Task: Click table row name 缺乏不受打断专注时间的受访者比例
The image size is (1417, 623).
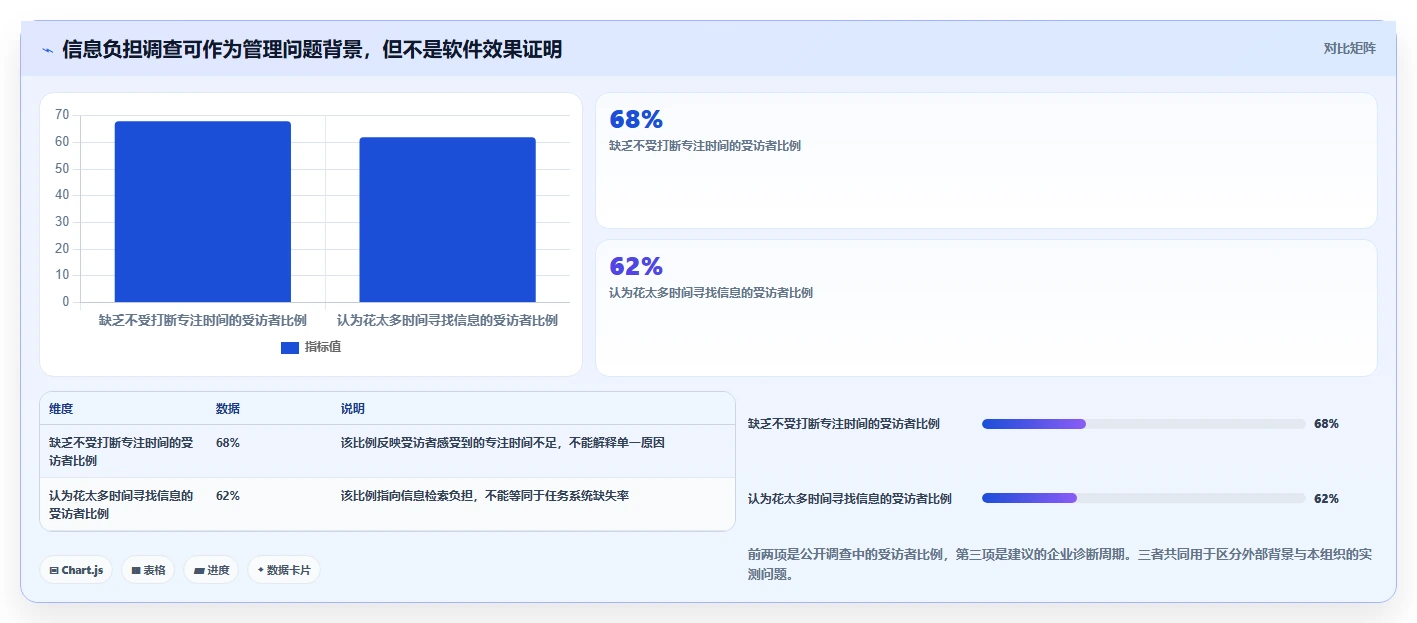Action: pos(121,452)
